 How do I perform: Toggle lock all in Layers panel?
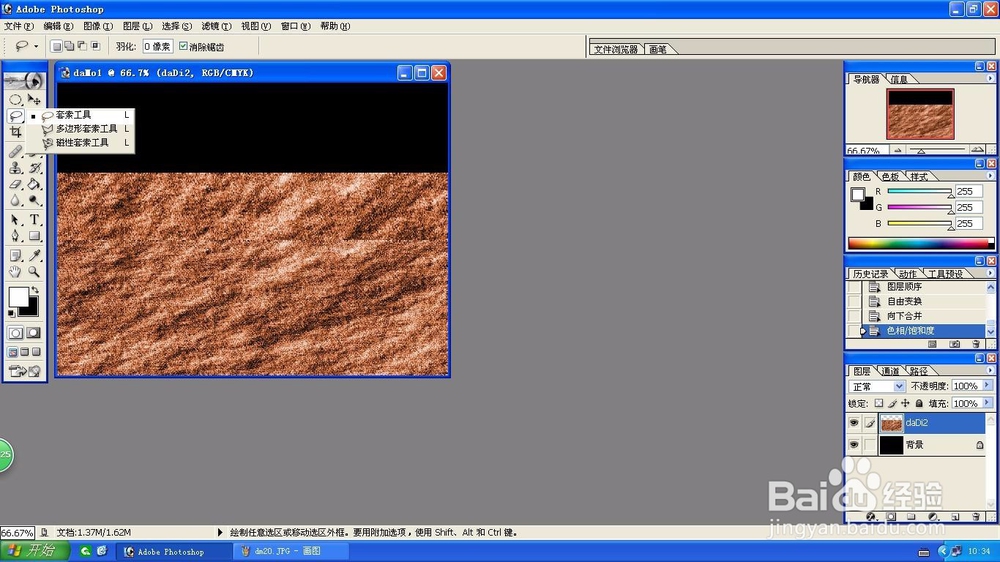point(919,403)
